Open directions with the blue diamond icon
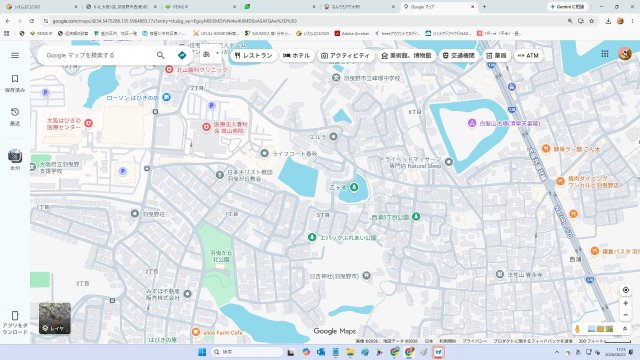The height and width of the screenshot is (360, 640). pos(182,55)
